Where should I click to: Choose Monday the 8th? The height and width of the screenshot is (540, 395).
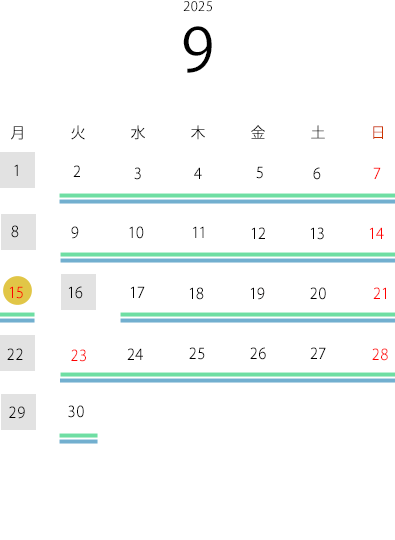point(18,232)
